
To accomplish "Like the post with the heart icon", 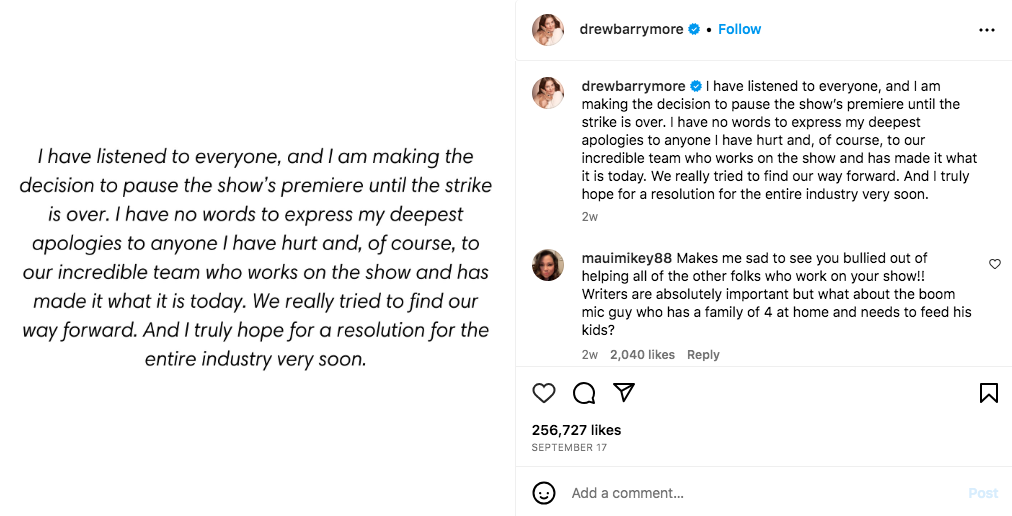I will (x=544, y=393).
